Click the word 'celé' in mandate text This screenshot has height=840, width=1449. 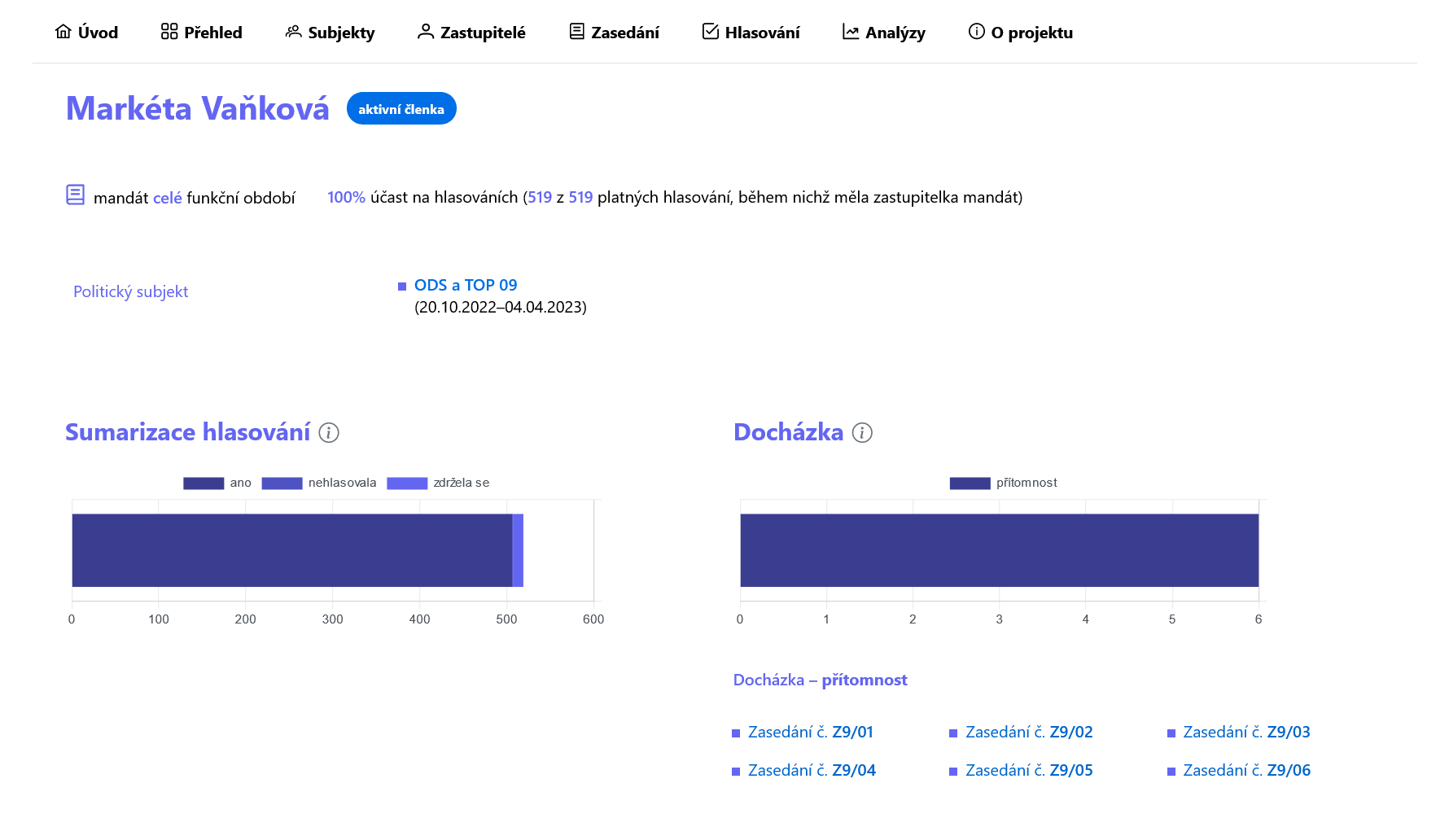[x=168, y=198]
